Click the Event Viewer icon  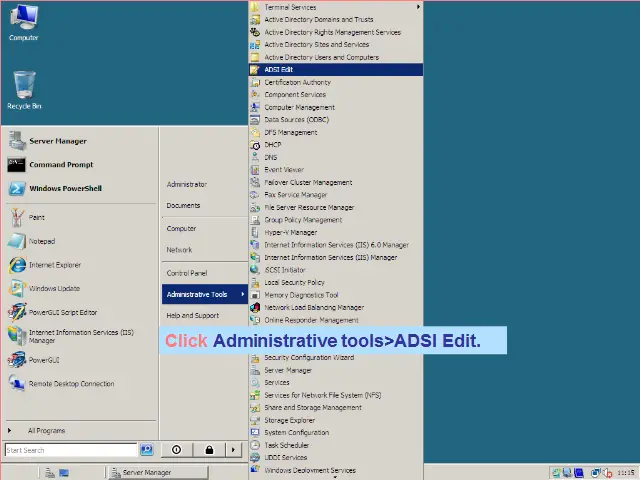tap(255, 170)
